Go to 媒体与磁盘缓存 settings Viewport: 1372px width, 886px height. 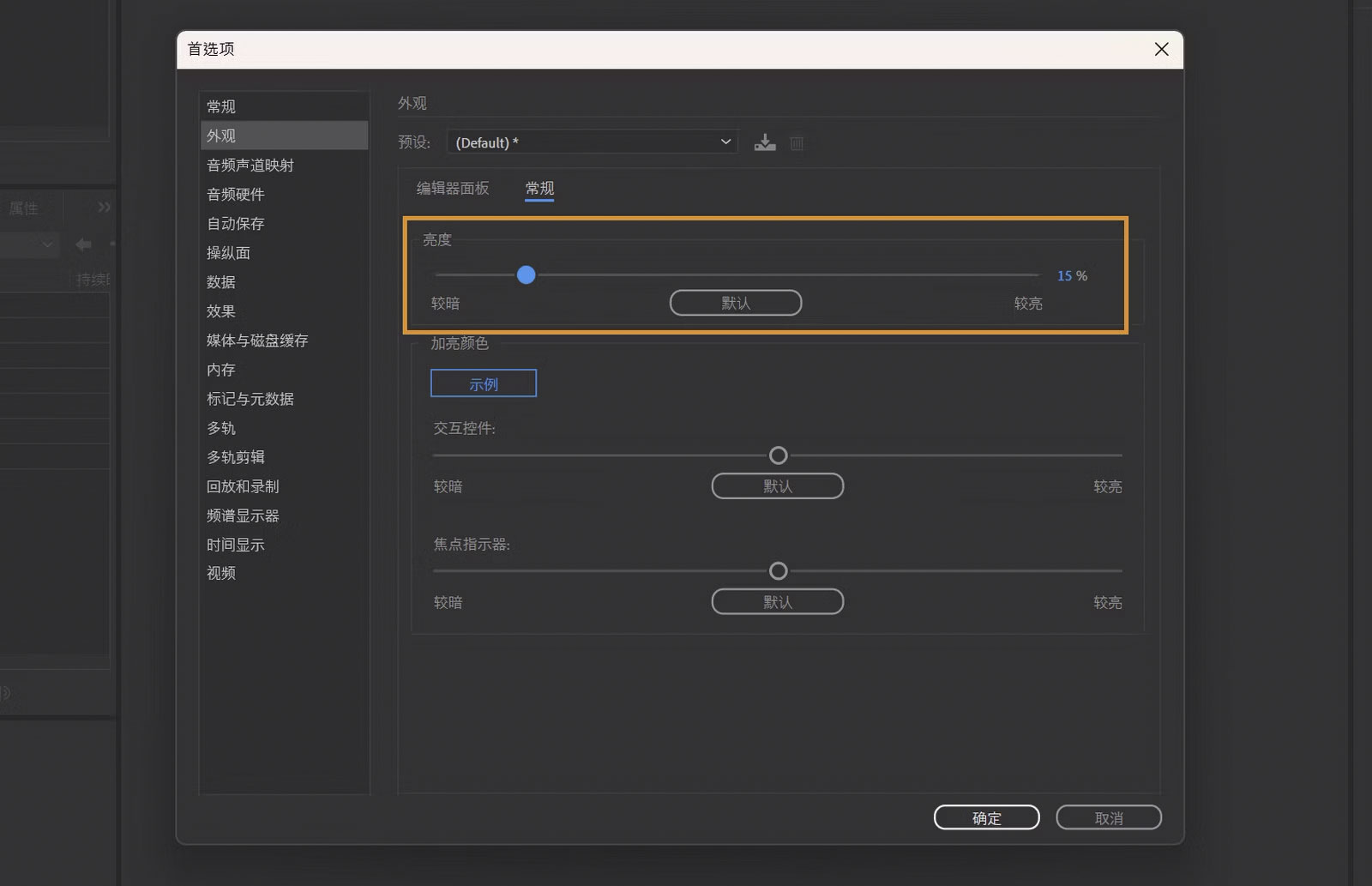tap(257, 341)
